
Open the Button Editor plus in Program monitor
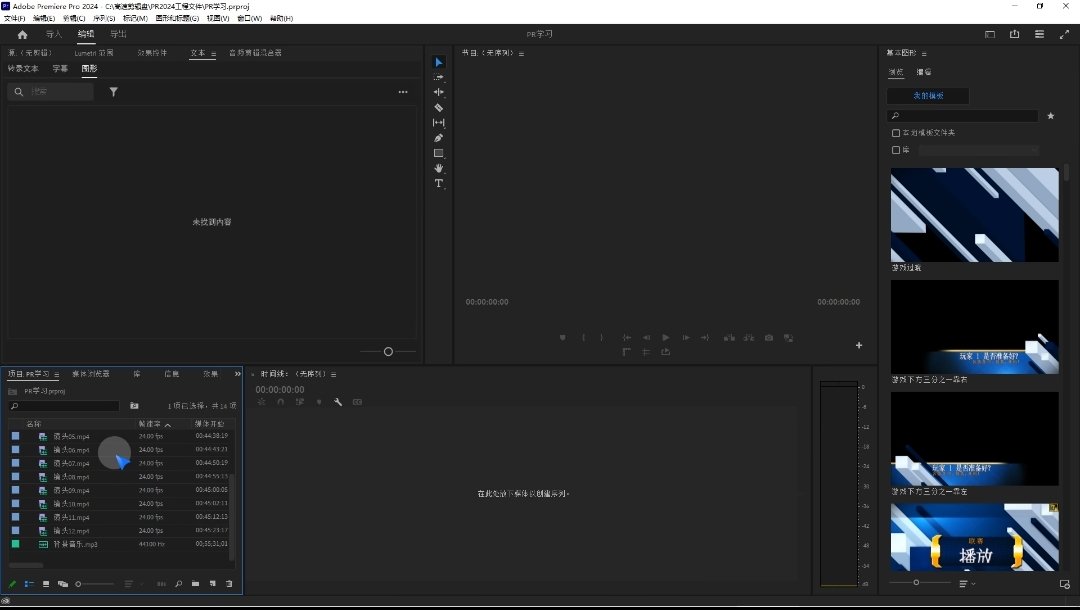pyautogui.click(x=858, y=345)
